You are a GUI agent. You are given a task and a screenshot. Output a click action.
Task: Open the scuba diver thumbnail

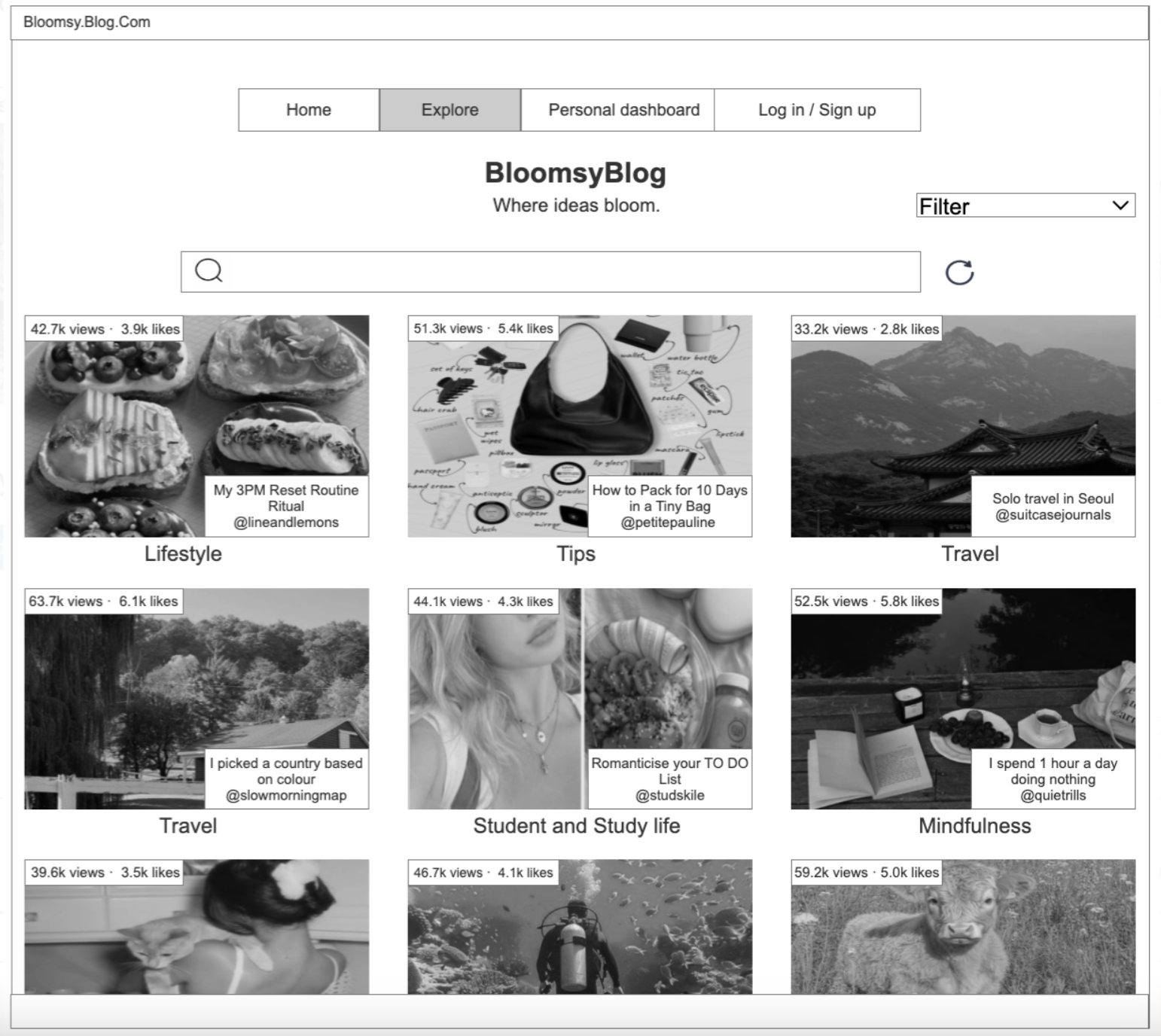pos(580,927)
